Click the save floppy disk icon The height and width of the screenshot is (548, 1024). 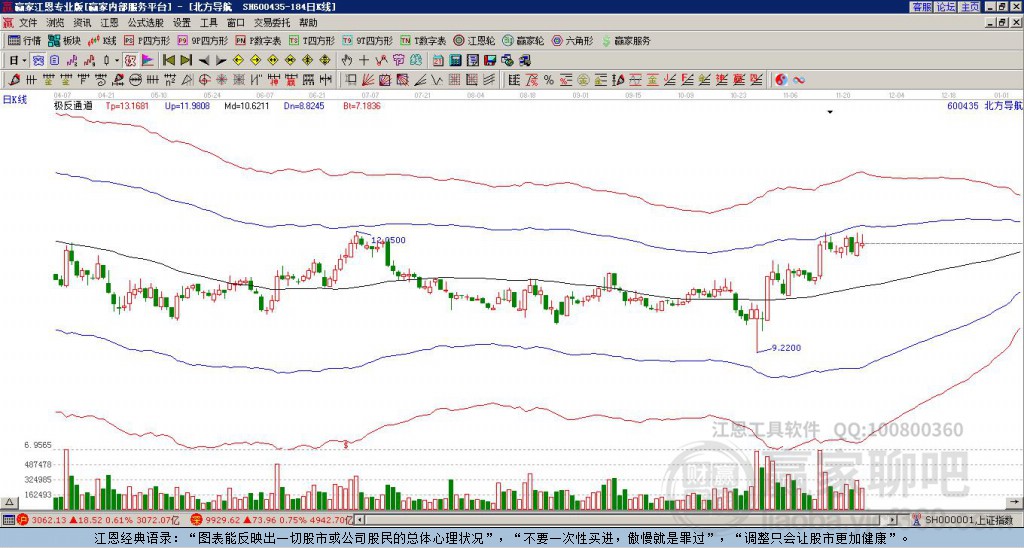(x=490, y=61)
